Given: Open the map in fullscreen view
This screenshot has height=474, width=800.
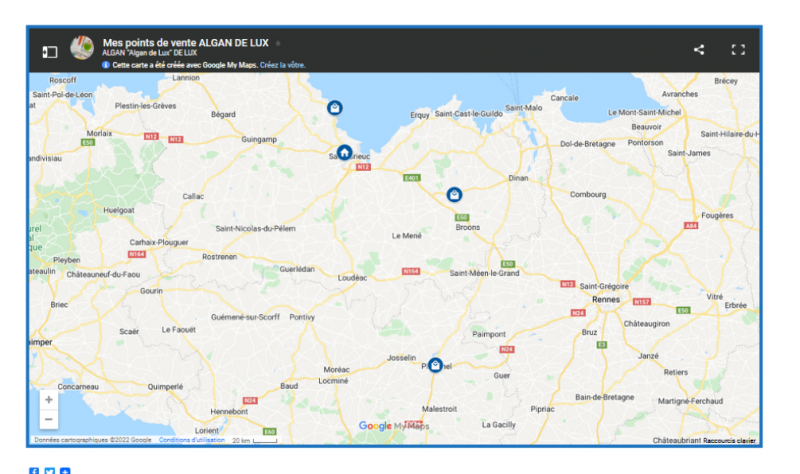Looking at the screenshot, I should point(738,50).
